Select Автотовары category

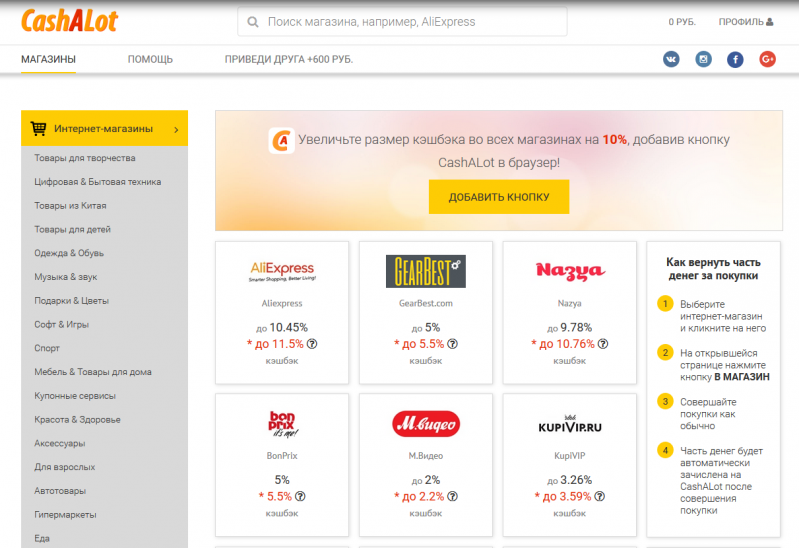pos(60,491)
